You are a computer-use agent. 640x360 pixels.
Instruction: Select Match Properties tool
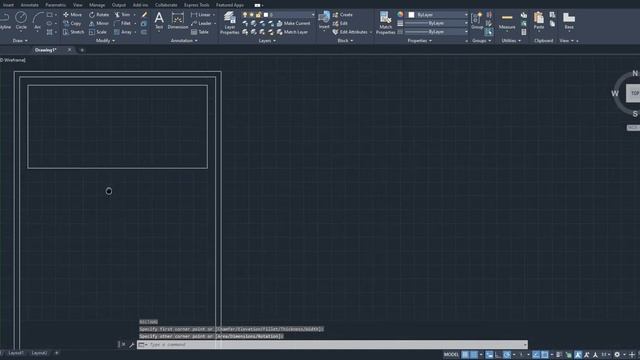pyautogui.click(x=385, y=23)
